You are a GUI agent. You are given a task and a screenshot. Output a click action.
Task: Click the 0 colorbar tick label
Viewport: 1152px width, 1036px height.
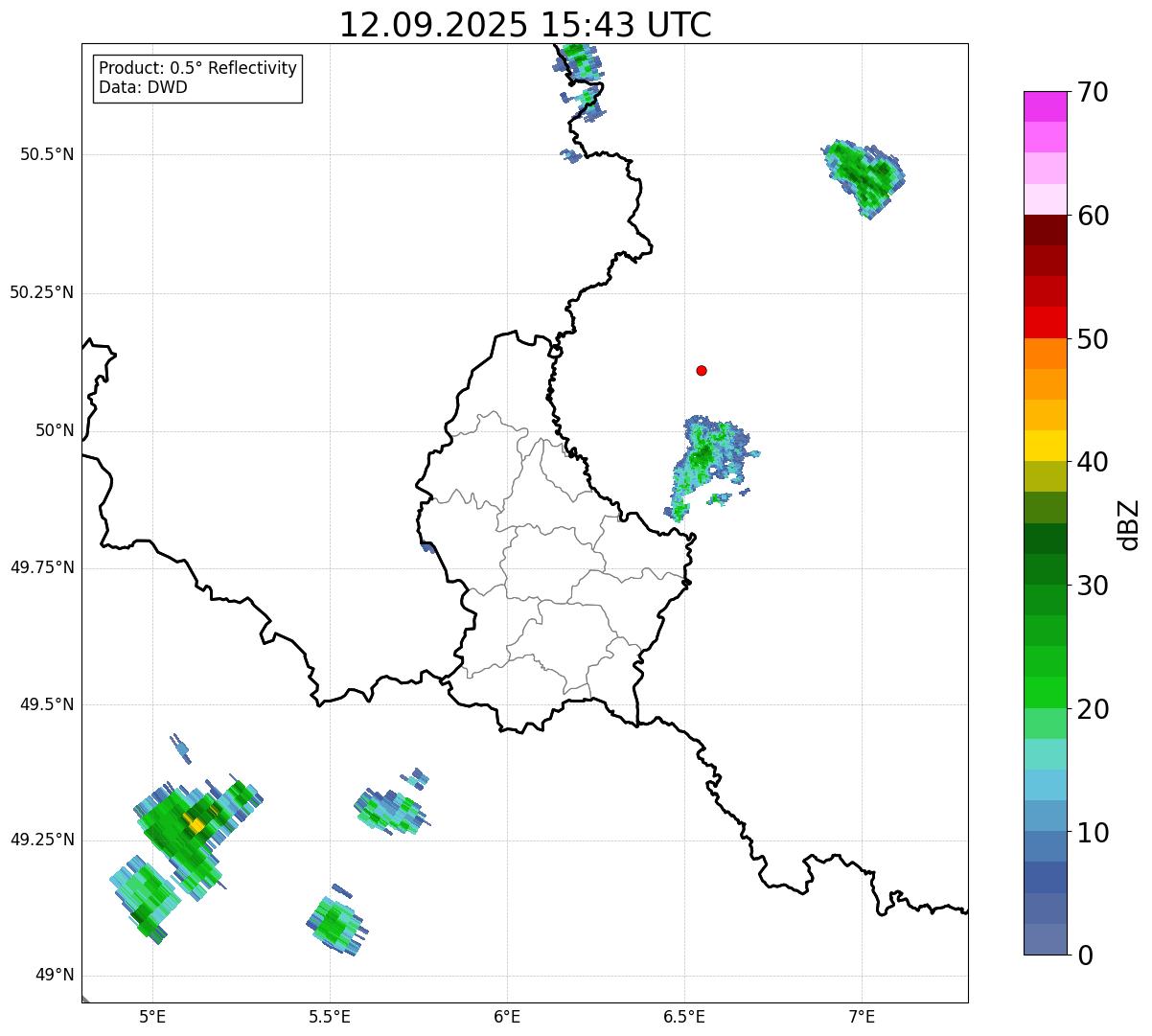coord(1084,955)
